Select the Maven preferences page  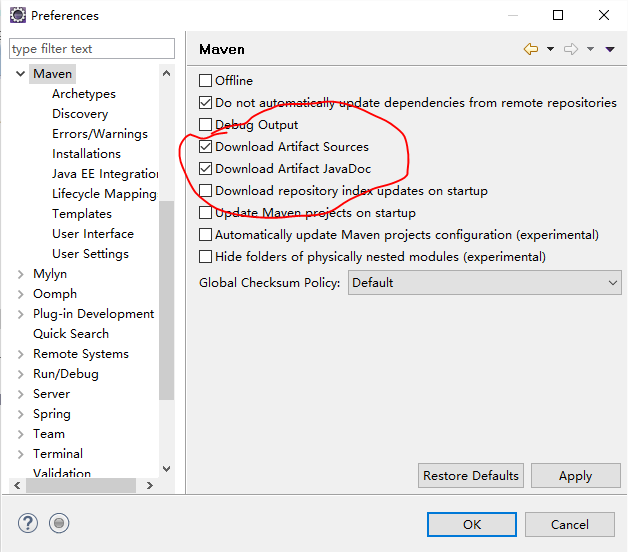click(x=52, y=74)
